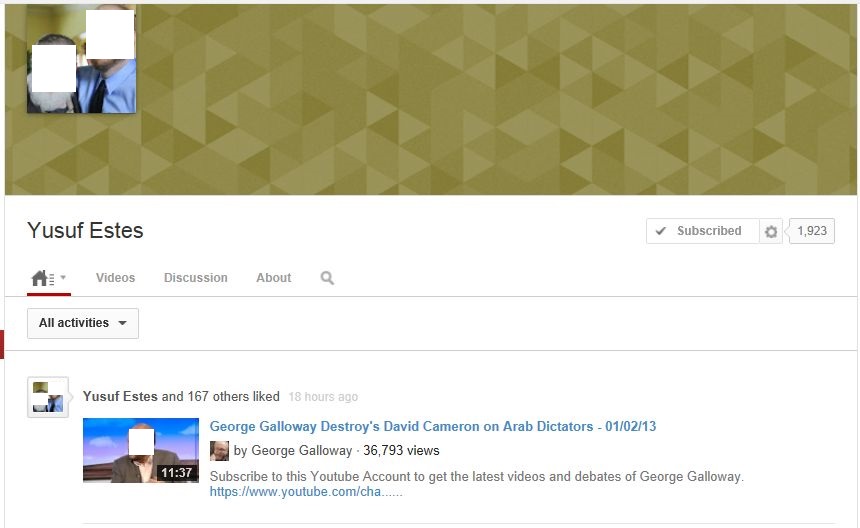Click small channel avatar beside the activity post
The height and width of the screenshot is (528, 860).
pos(47,397)
